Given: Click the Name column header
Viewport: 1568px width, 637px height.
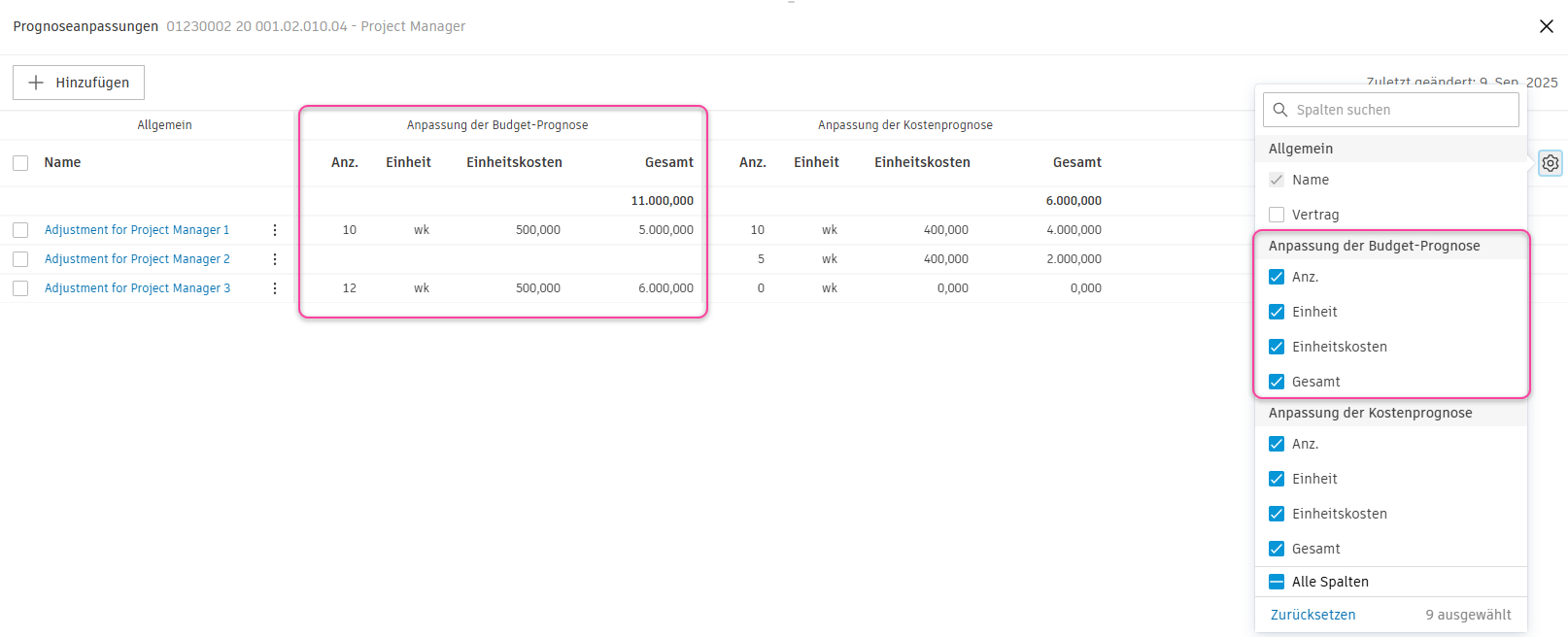Looking at the screenshot, I should pyautogui.click(x=62, y=163).
